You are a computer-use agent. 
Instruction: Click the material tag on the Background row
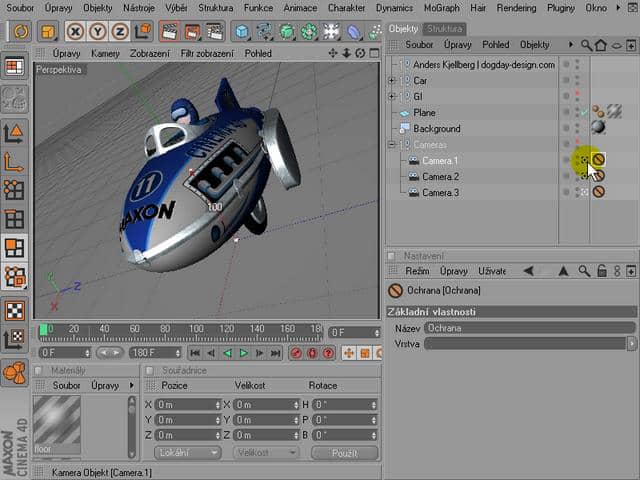[x=598, y=127]
